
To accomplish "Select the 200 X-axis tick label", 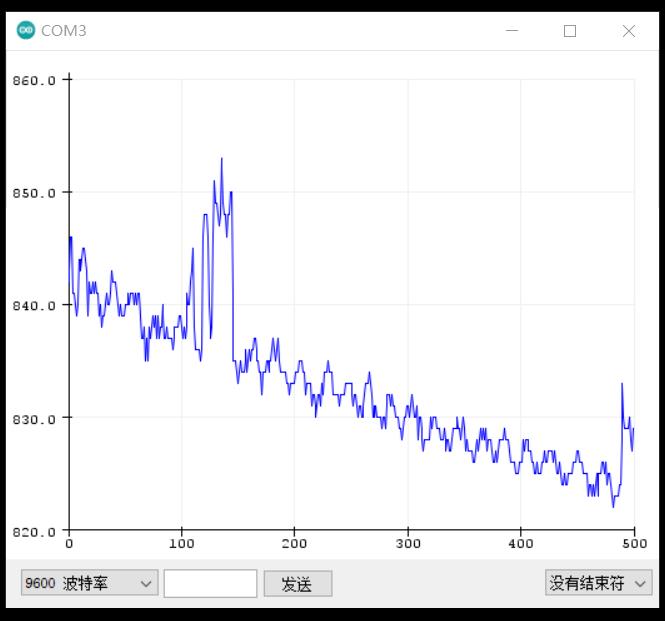I will [294, 544].
